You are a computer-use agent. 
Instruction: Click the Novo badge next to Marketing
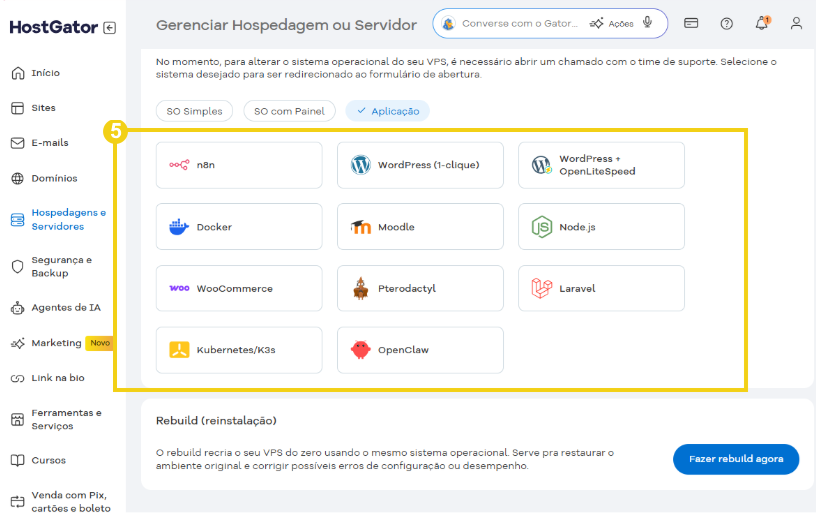click(99, 343)
